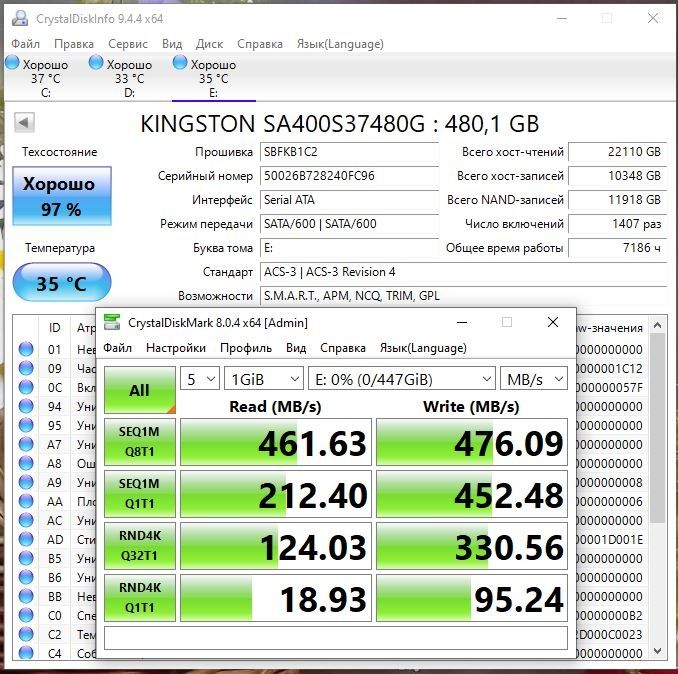Click the 22110 GB host reads value
Image resolution: width=678 pixels, height=674 pixels.
pos(617,152)
